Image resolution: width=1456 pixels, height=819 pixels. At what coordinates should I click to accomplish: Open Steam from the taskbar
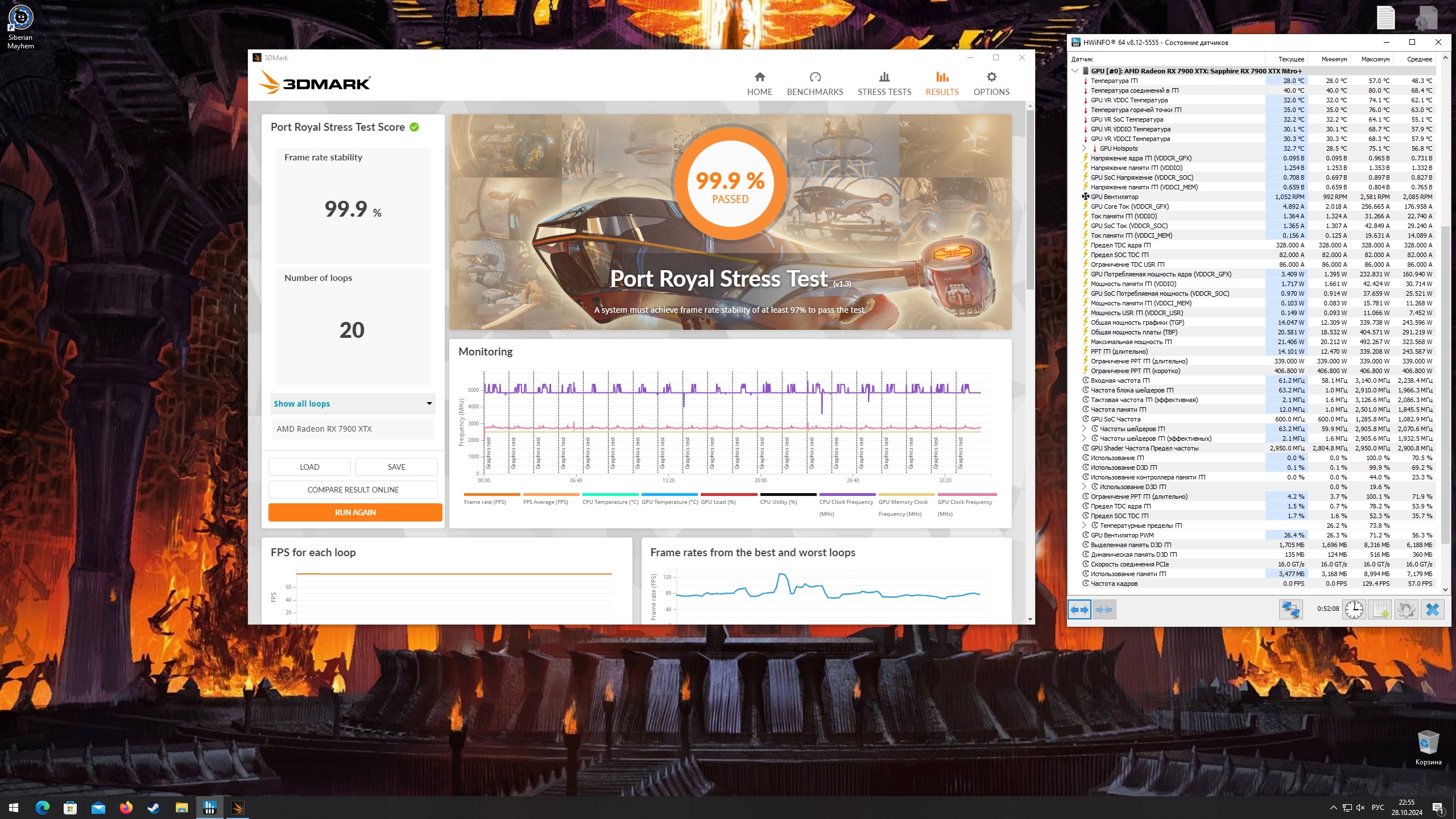coord(154,808)
